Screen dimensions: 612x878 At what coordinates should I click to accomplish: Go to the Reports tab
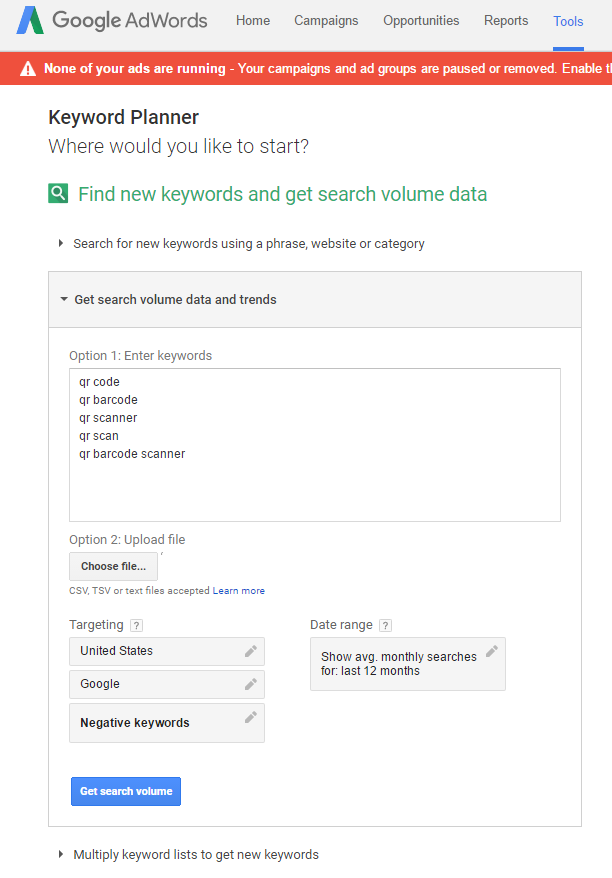coord(506,21)
